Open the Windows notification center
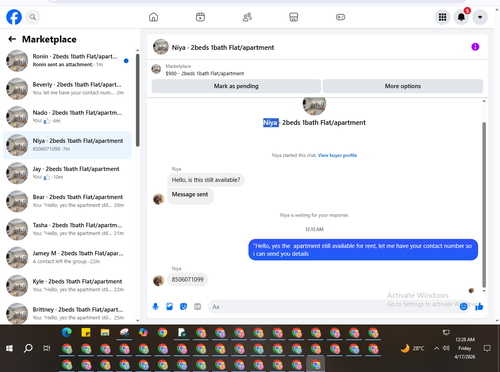The image size is (500, 372). tap(487, 348)
